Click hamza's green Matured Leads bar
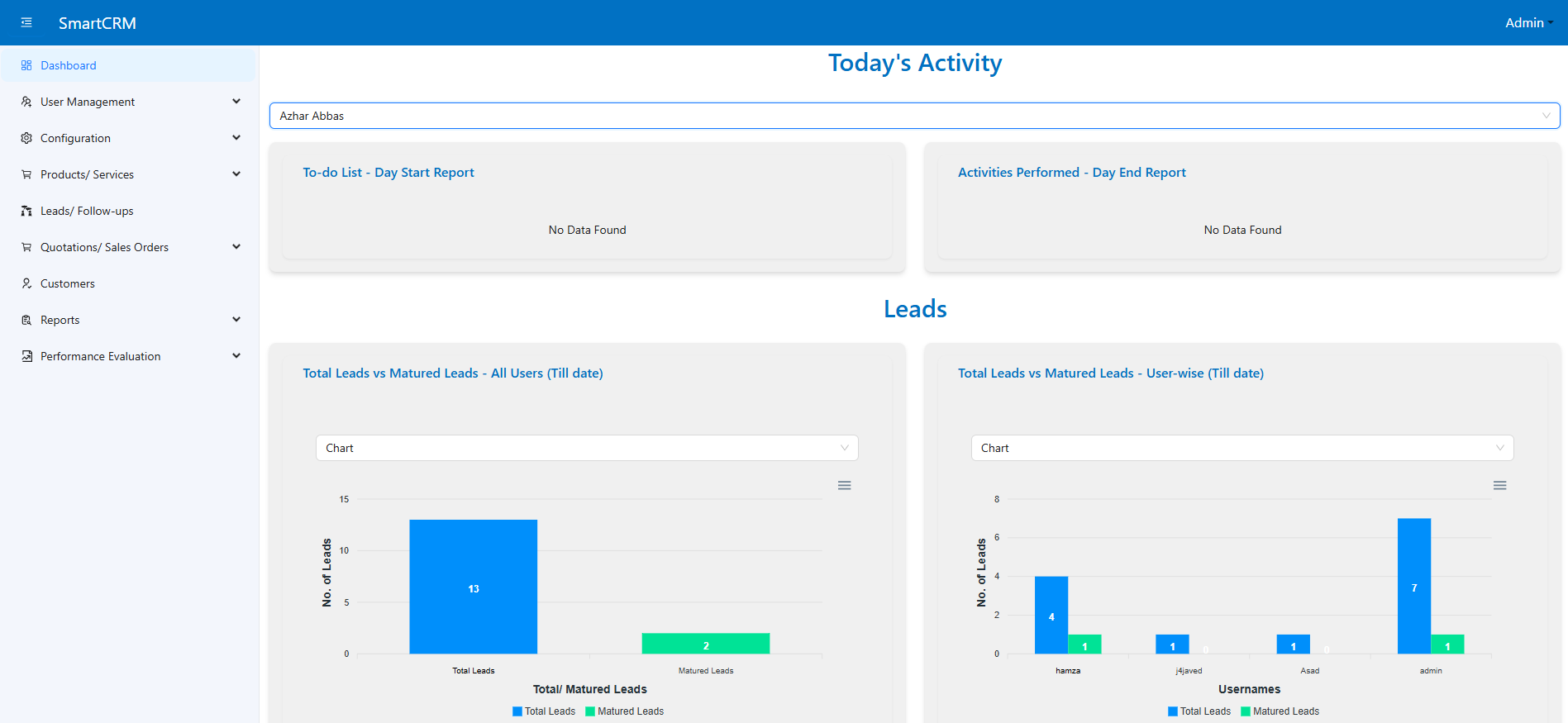1568x723 pixels. [x=1084, y=645]
